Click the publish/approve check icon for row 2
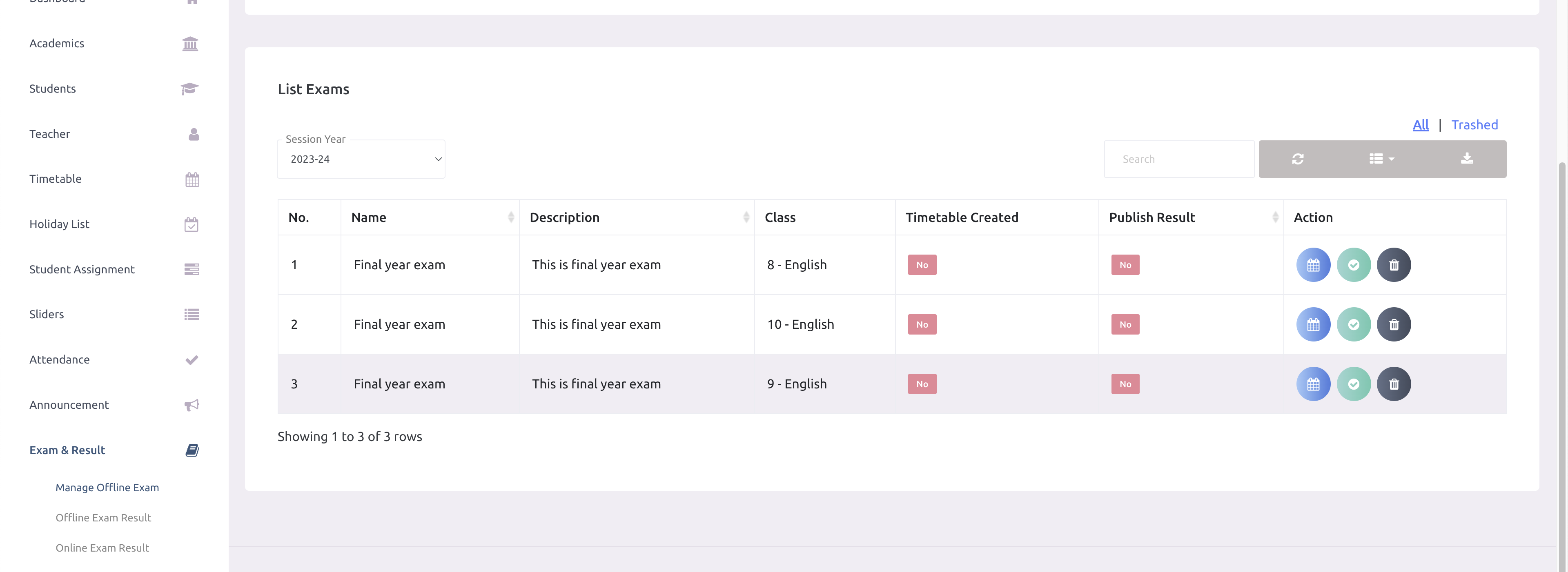This screenshot has height=572, width=1568. pos(1354,324)
